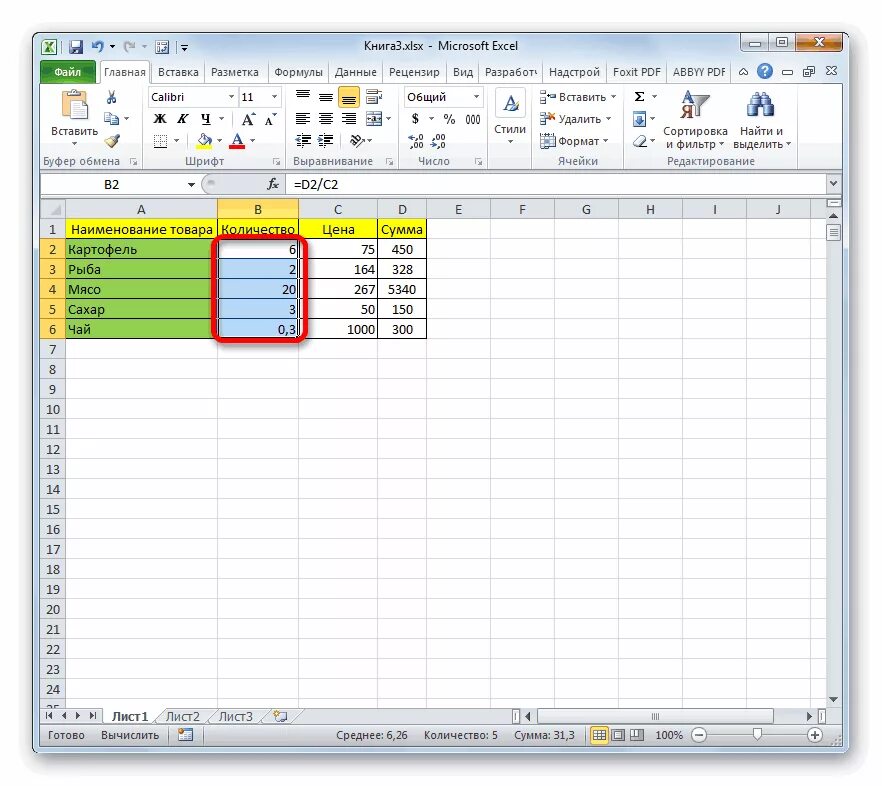Click the zoom in plus button
882x786 pixels.
click(x=814, y=735)
